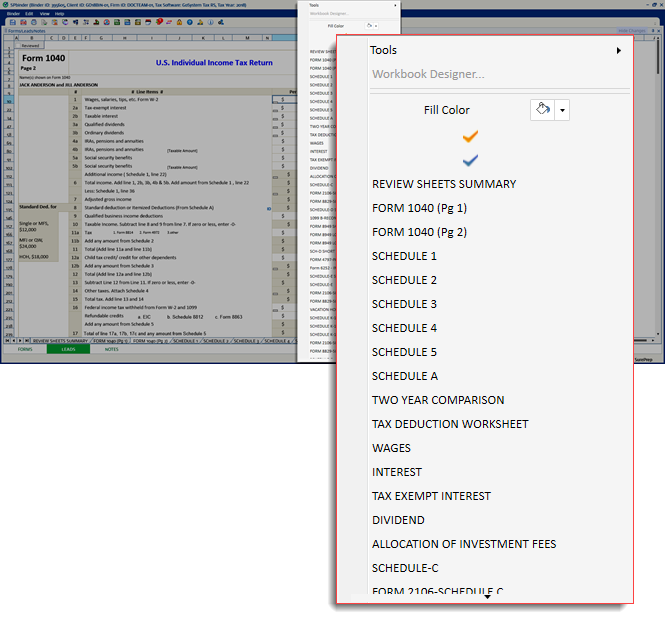The height and width of the screenshot is (619, 665).
Task: Choose SCHEDULE A in enlarged menu
Action: point(405,376)
